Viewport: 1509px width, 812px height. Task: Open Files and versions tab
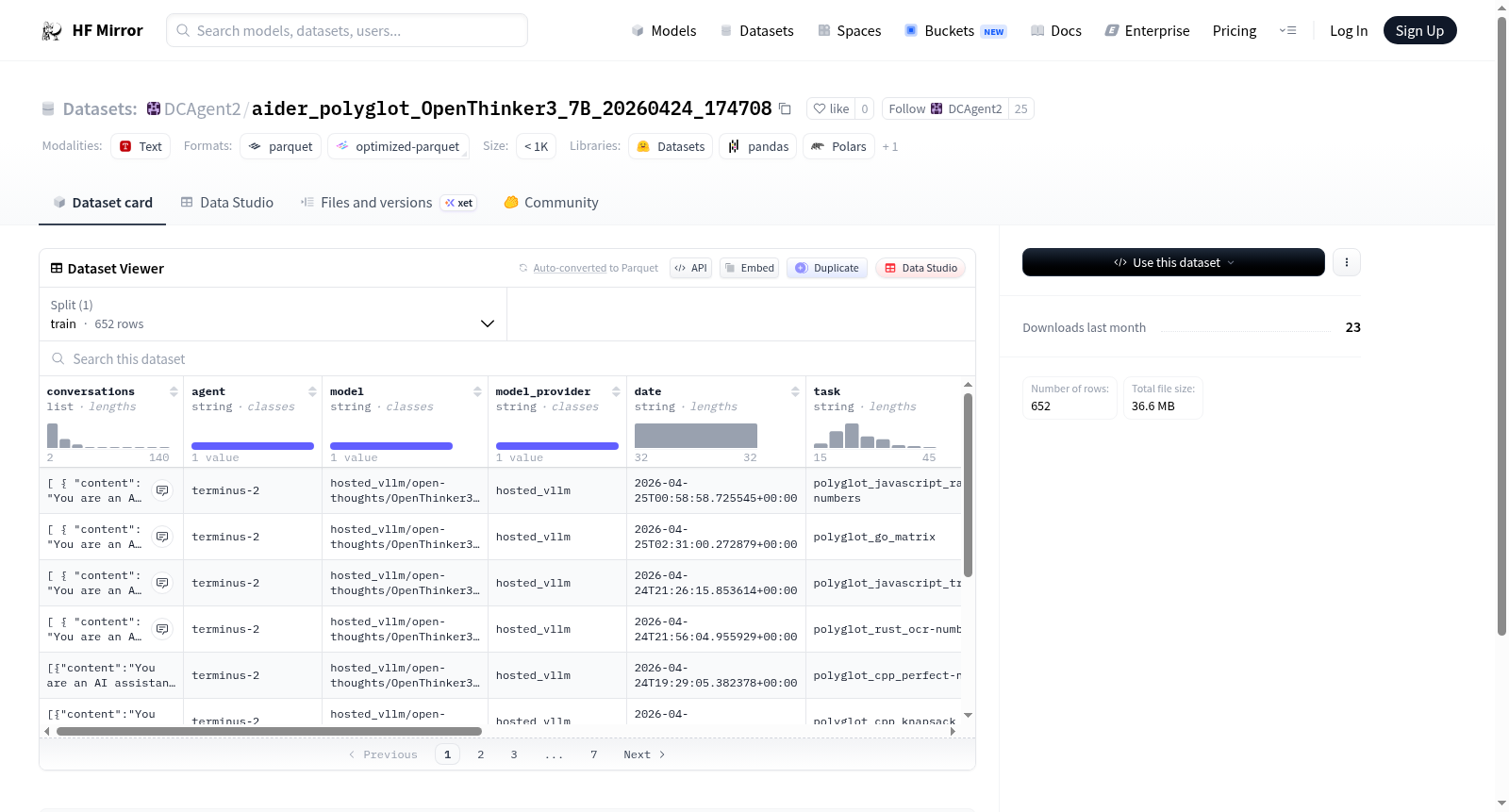[x=389, y=203]
